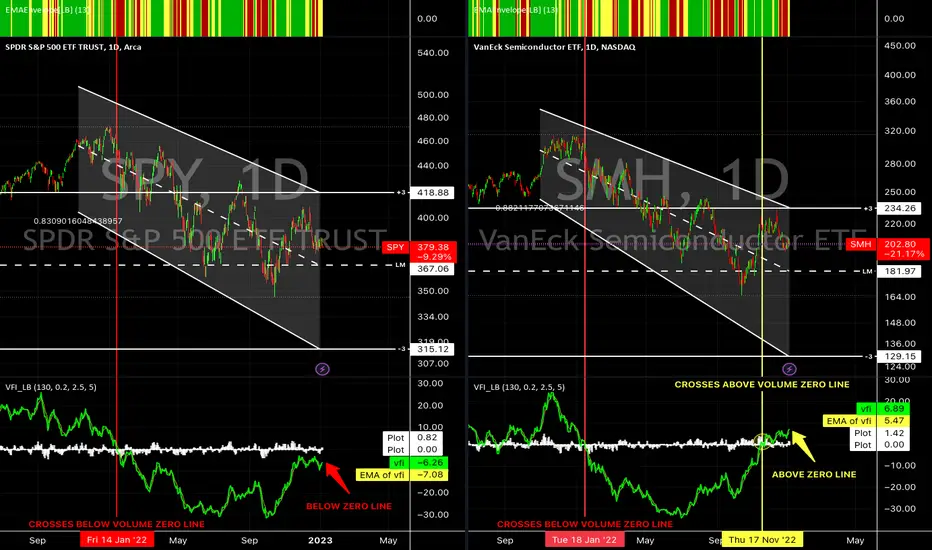Select the green vfi 6.89 value label
This screenshot has height=550, width=932.
[x=882, y=408]
